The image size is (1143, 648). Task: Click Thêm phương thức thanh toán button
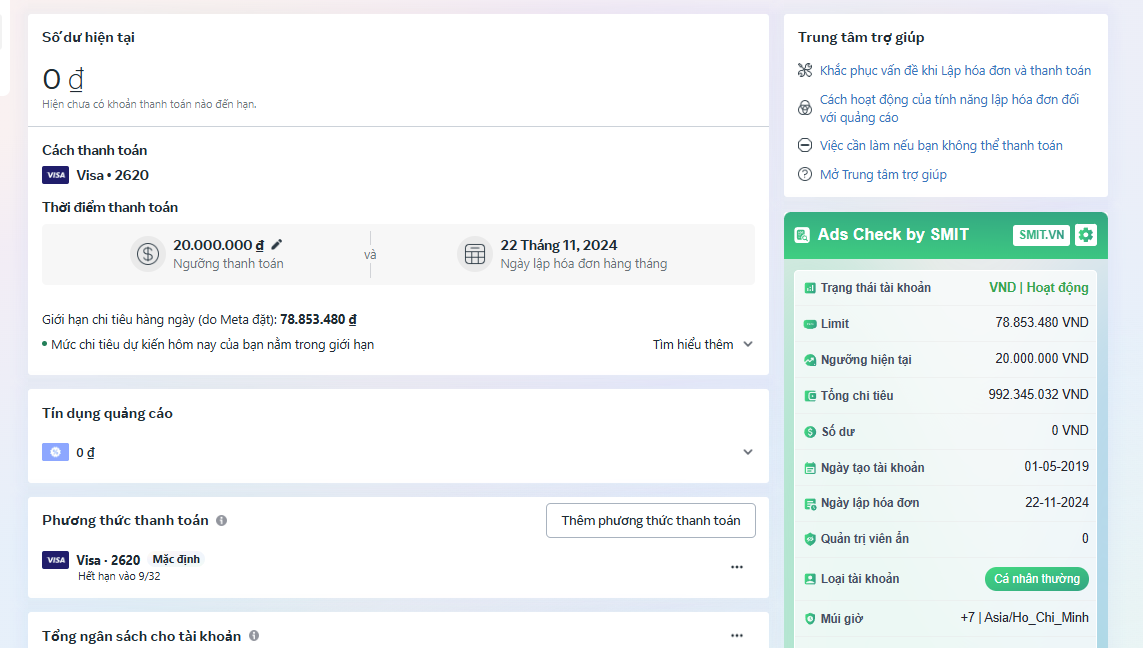(650, 521)
